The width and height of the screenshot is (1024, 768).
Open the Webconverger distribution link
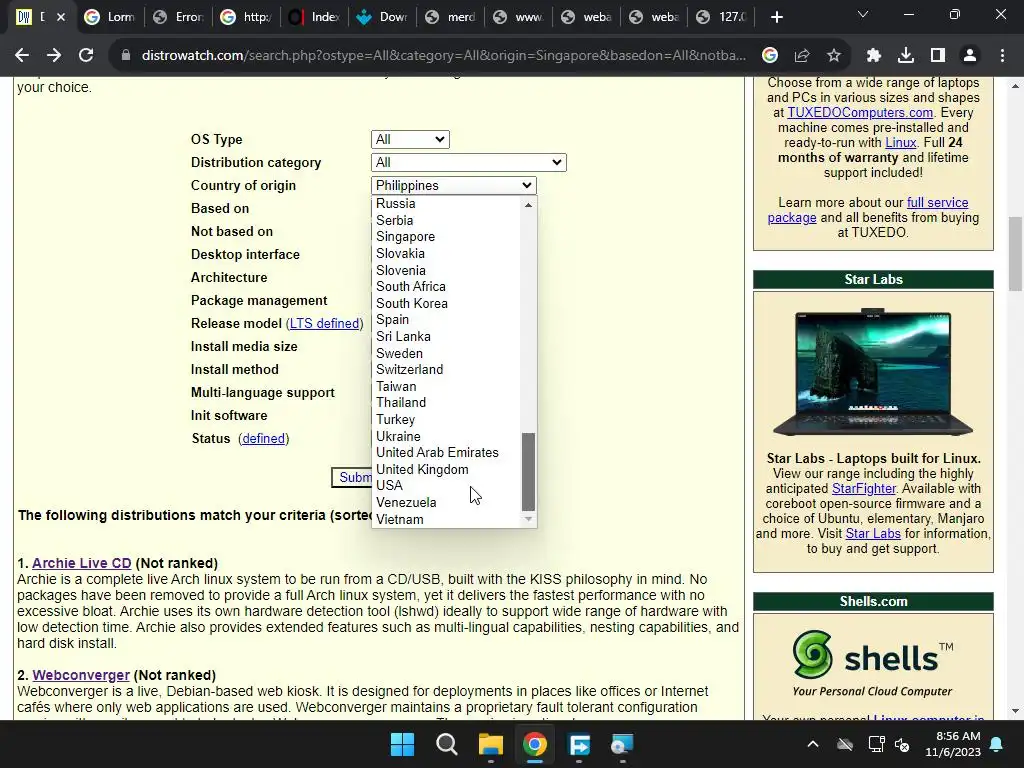pos(81,675)
